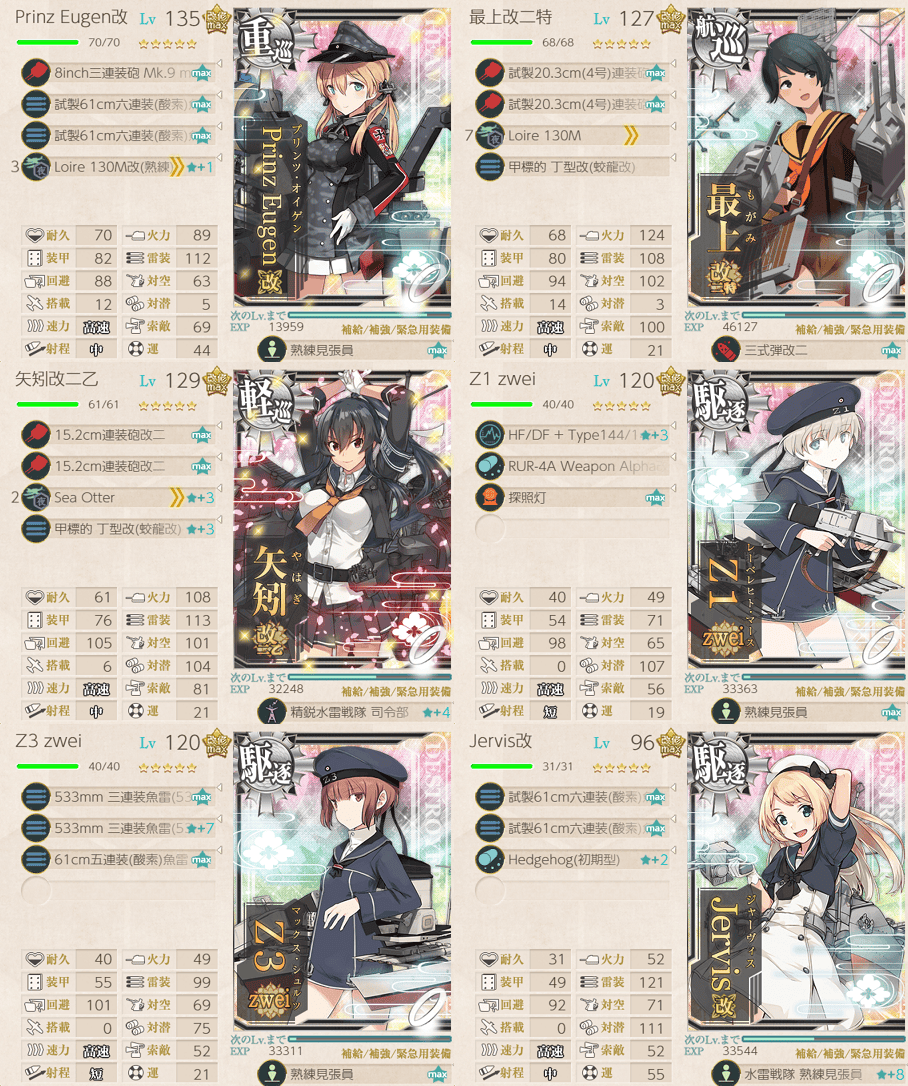Click the arrow beside first 533mm 三連装魚雷 slot
Viewport: 908px width, 1086px height.
(220, 787)
